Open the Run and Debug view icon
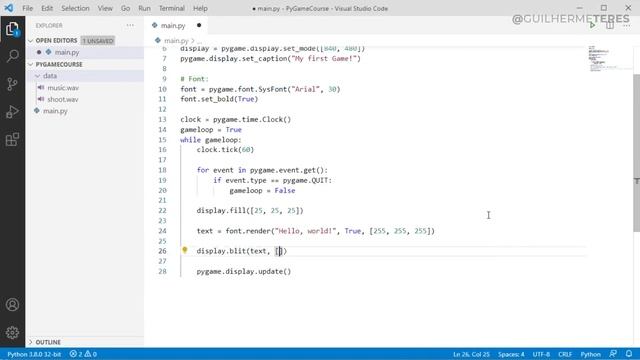The height and width of the screenshot is (360, 640). click(x=12, y=111)
